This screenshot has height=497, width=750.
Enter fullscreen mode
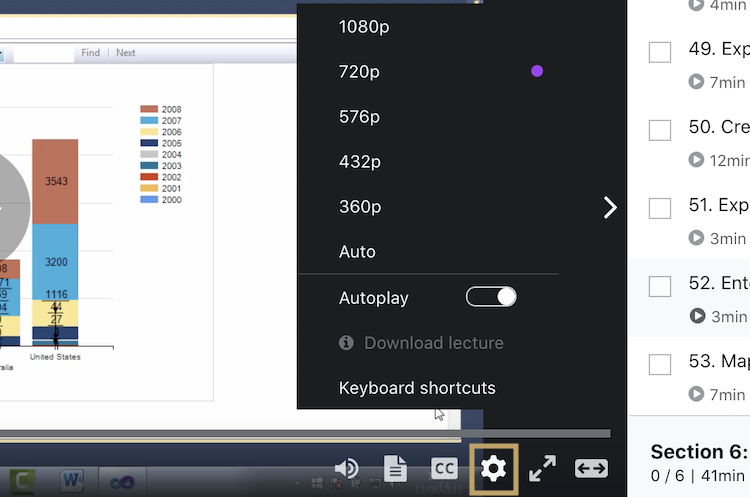click(542, 468)
